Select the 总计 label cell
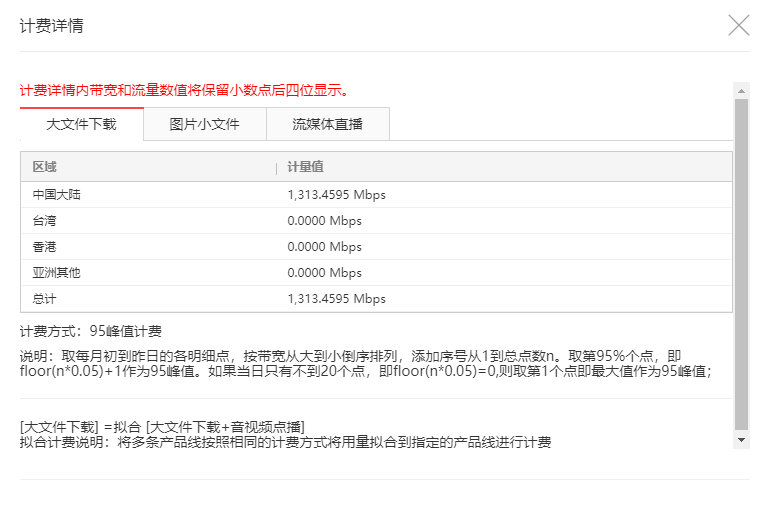 pyautogui.click(x=44, y=299)
